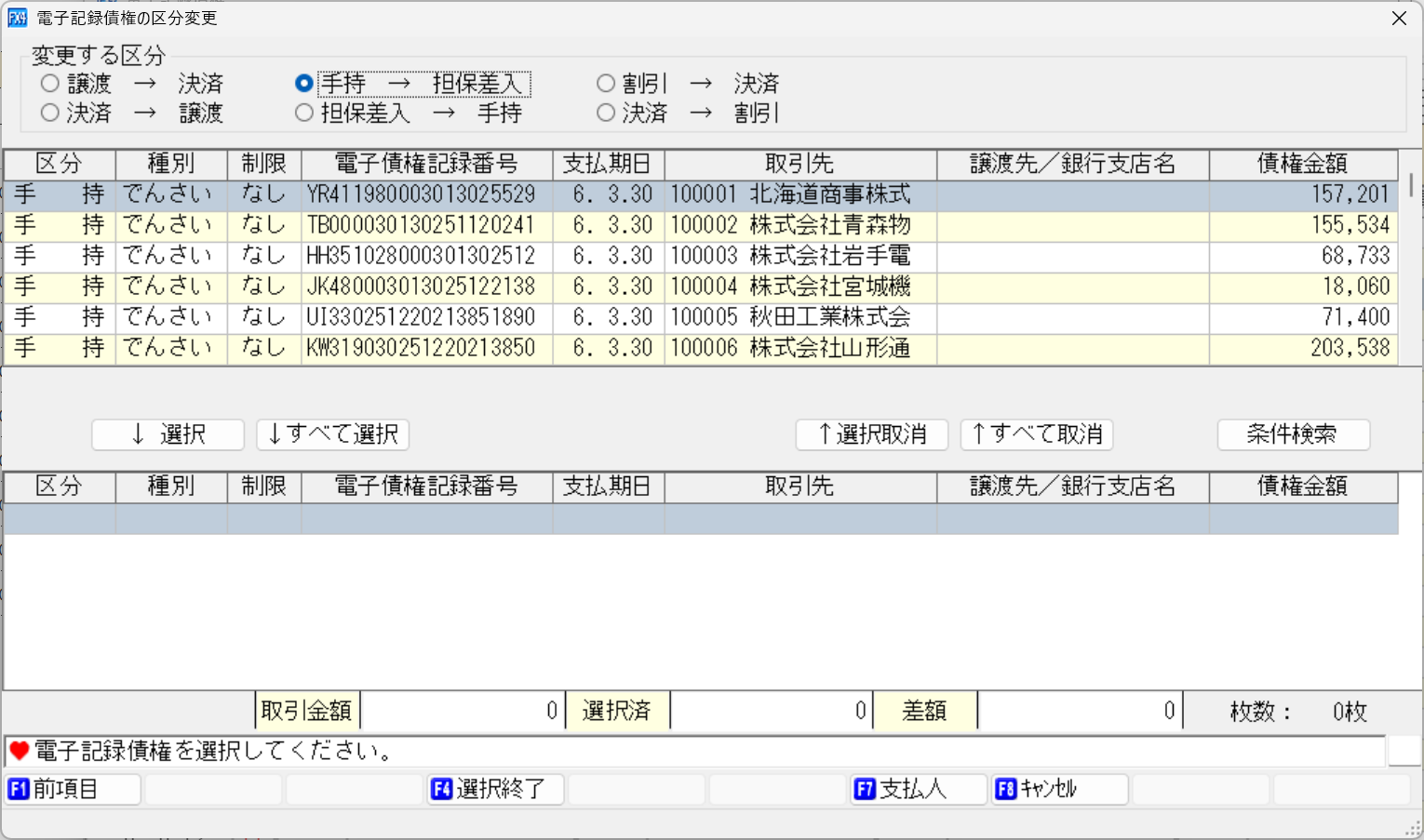Open the 条件検索 search dialog
This screenshot has height=840, width=1424.
[1294, 434]
